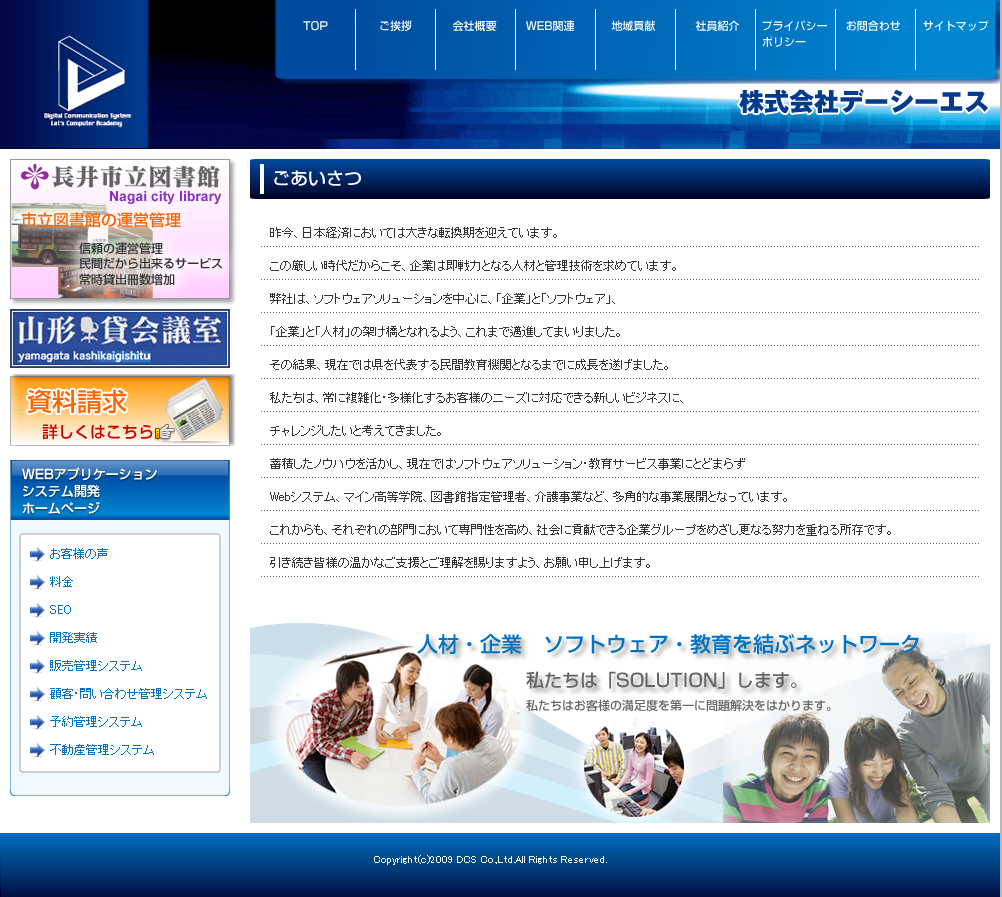Viewport: 1002px width, 897px height.
Task: Open the WEB関連 navigation item
Action: 550,27
